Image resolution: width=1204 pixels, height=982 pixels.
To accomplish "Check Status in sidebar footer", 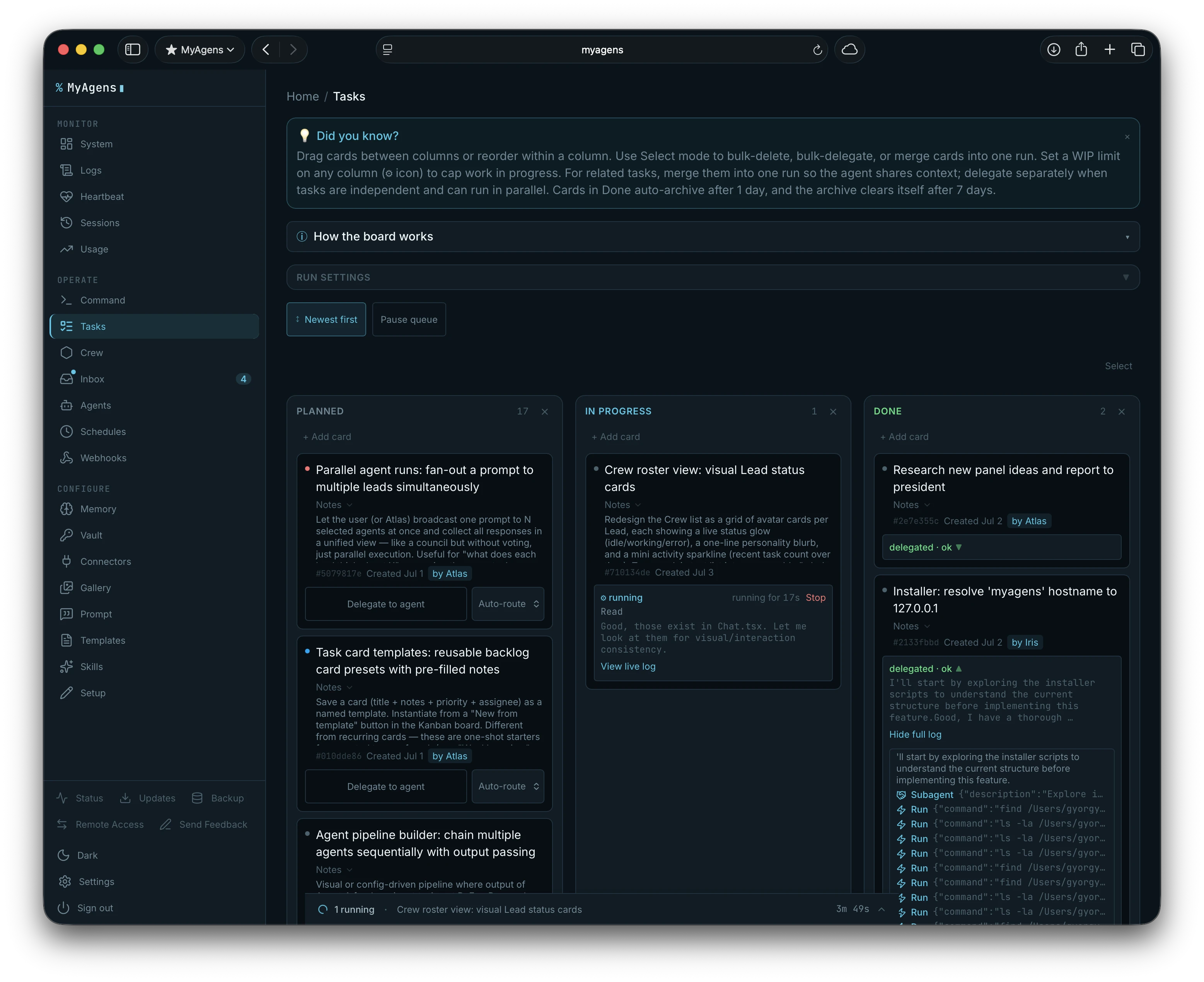I will (80, 798).
